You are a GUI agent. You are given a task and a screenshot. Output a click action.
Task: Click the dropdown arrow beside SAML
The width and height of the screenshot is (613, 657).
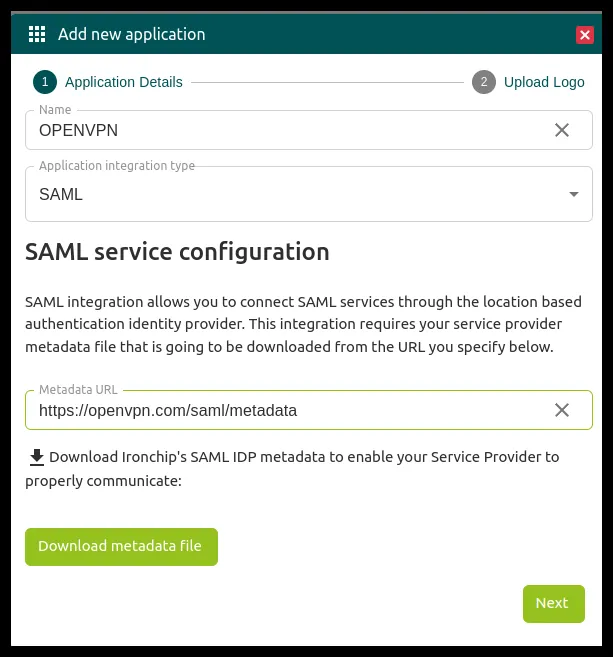pyautogui.click(x=574, y=194)
